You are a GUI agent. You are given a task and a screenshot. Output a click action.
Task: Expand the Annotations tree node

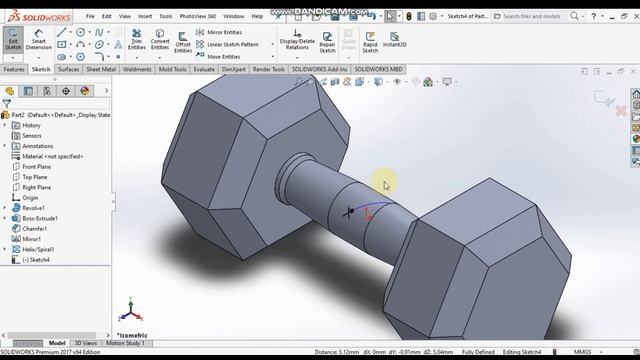(x=5, y=146)
